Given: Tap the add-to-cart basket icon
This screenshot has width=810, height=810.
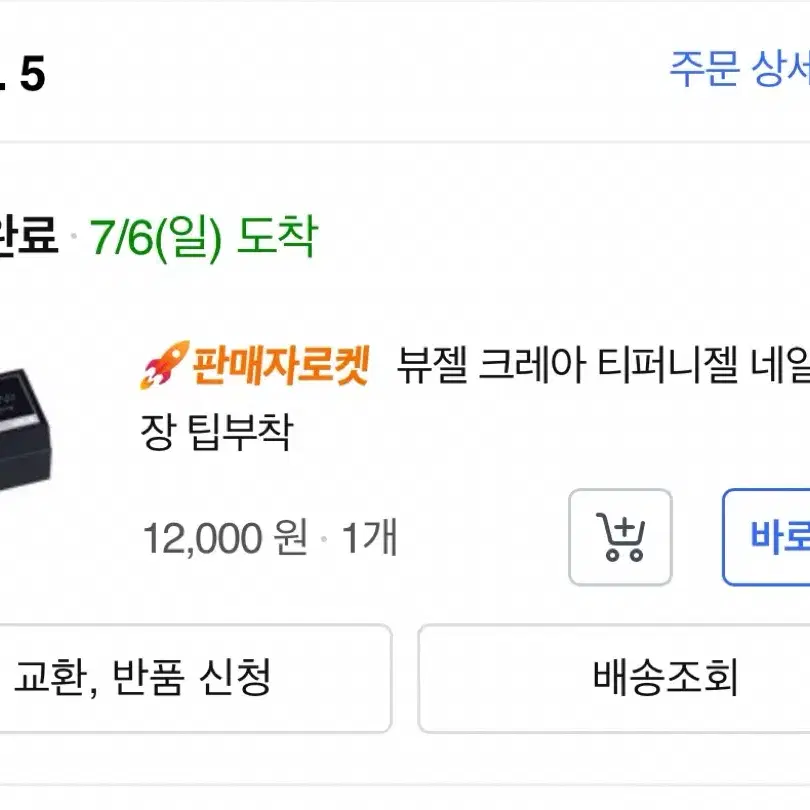Looking at the screenshot, I should tap(619, 537).
